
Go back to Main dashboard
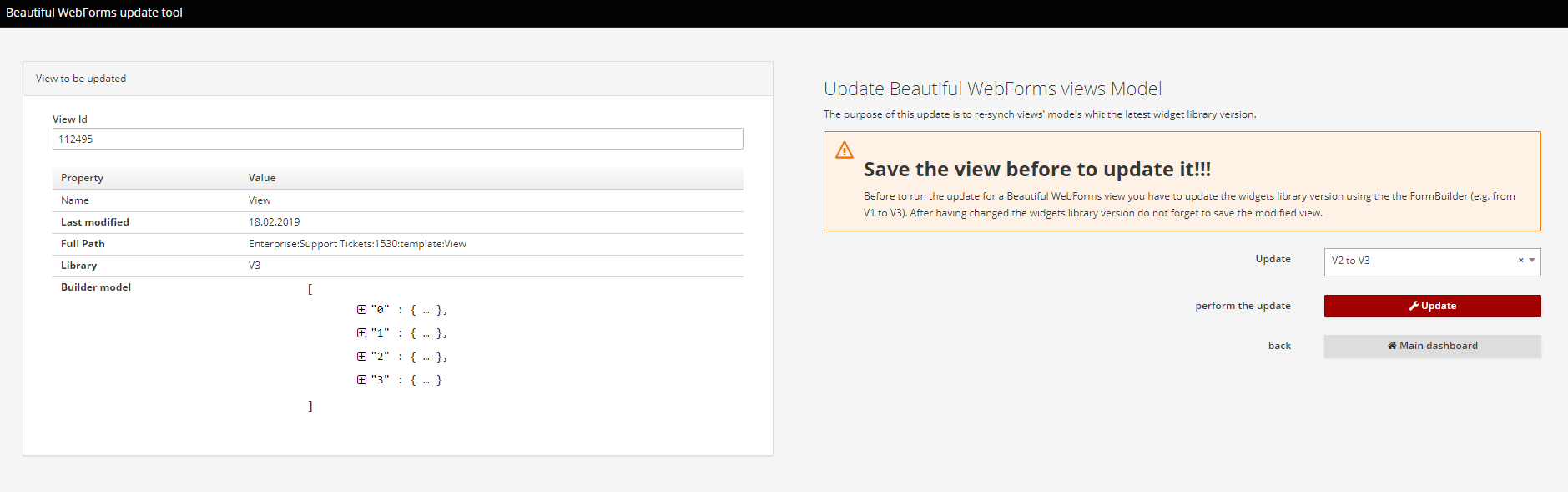1432,346
